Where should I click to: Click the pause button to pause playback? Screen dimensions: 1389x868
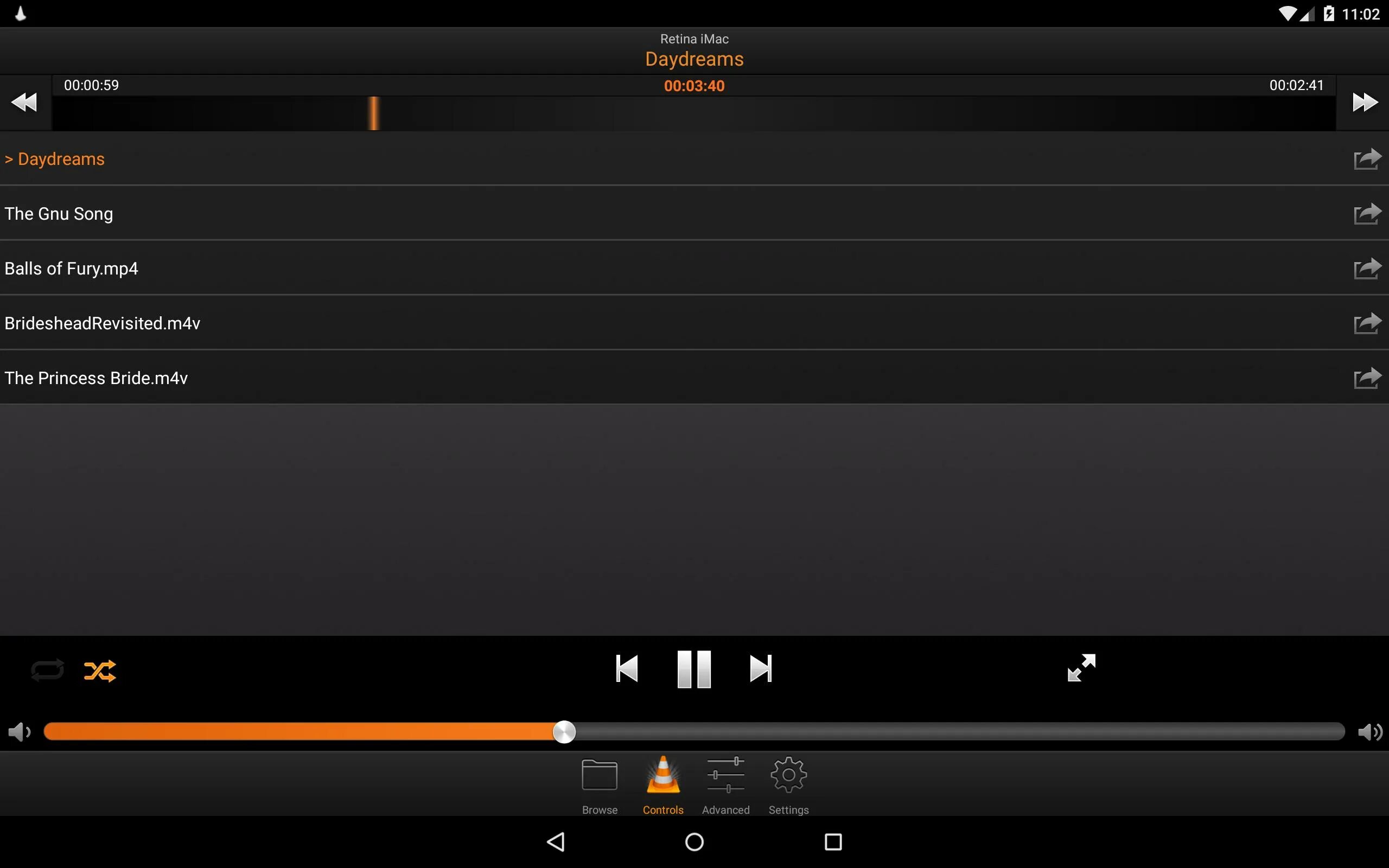pyautogui.click(x=694, y=670)
